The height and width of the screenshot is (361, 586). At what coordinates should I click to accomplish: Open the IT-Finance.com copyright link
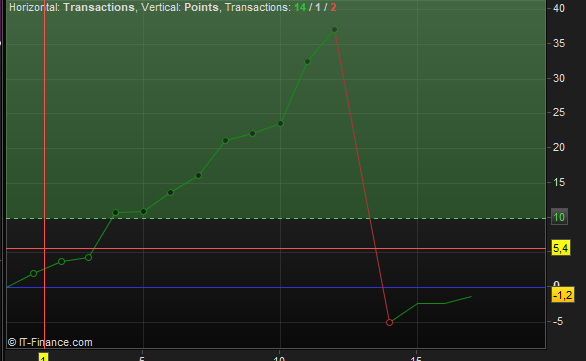coord(50,342)
